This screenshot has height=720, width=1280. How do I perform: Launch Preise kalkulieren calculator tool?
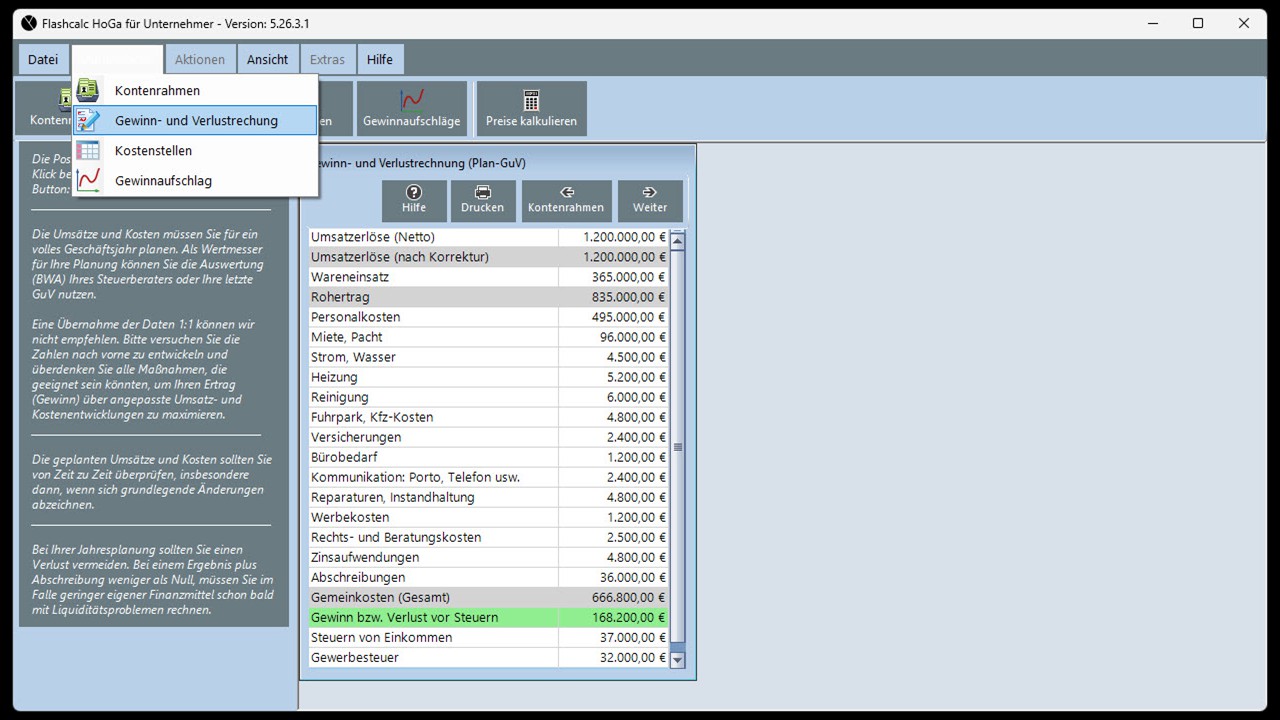pyautogui.click(x=531, y=109)
